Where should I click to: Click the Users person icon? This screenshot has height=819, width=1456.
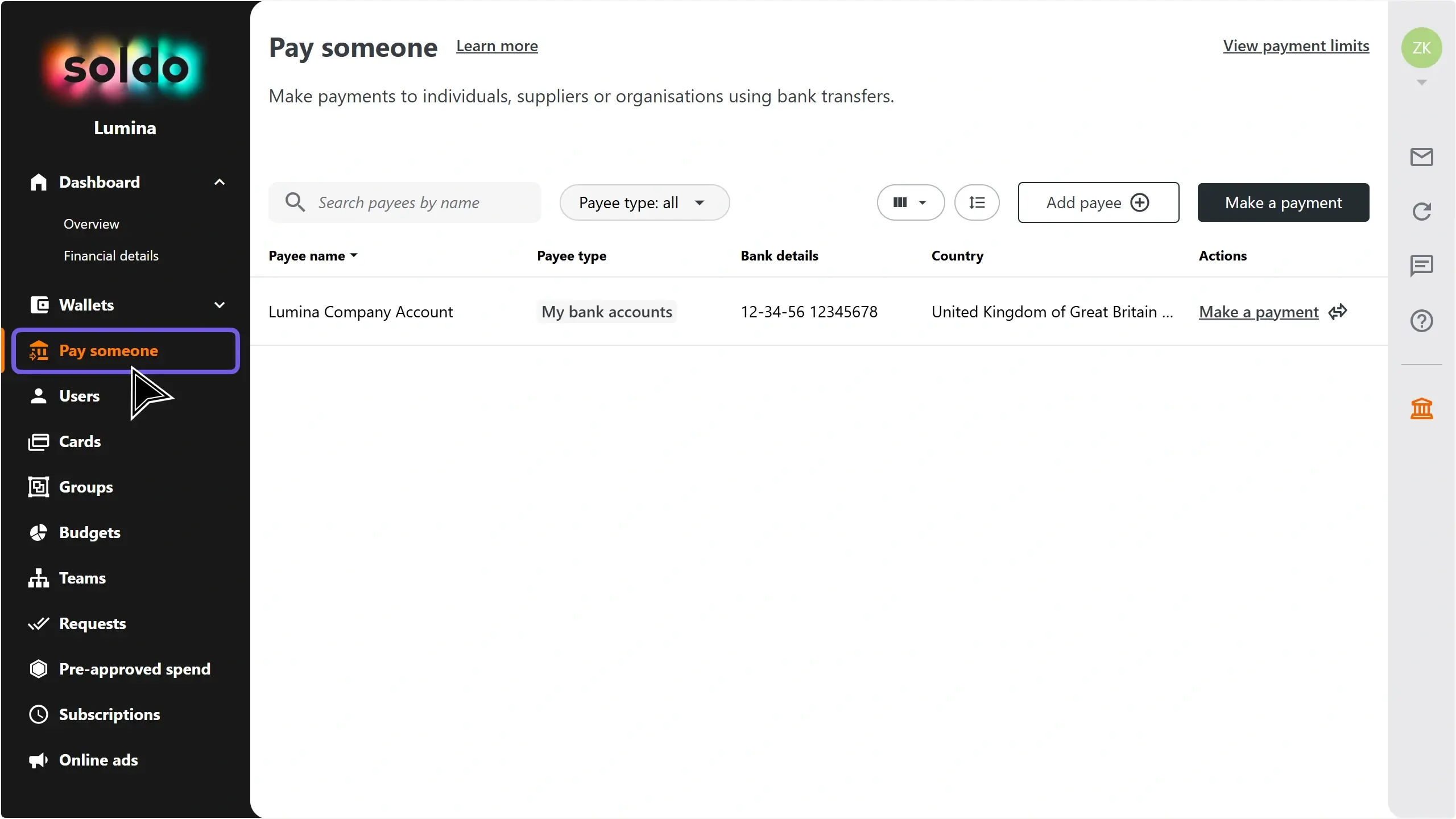pos(38,396)
